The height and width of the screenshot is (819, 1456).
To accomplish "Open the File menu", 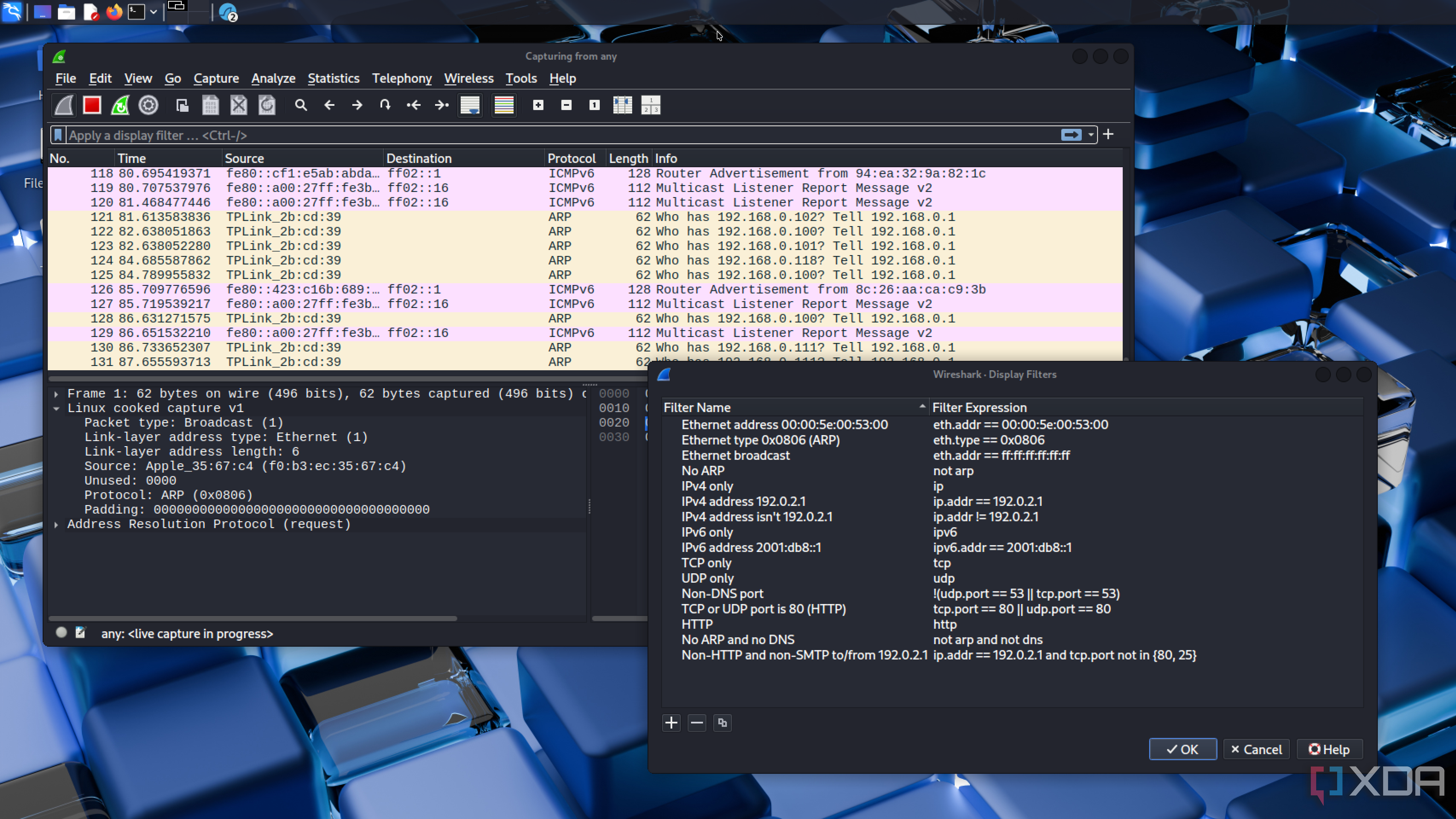I will click(x=66, y=78).
